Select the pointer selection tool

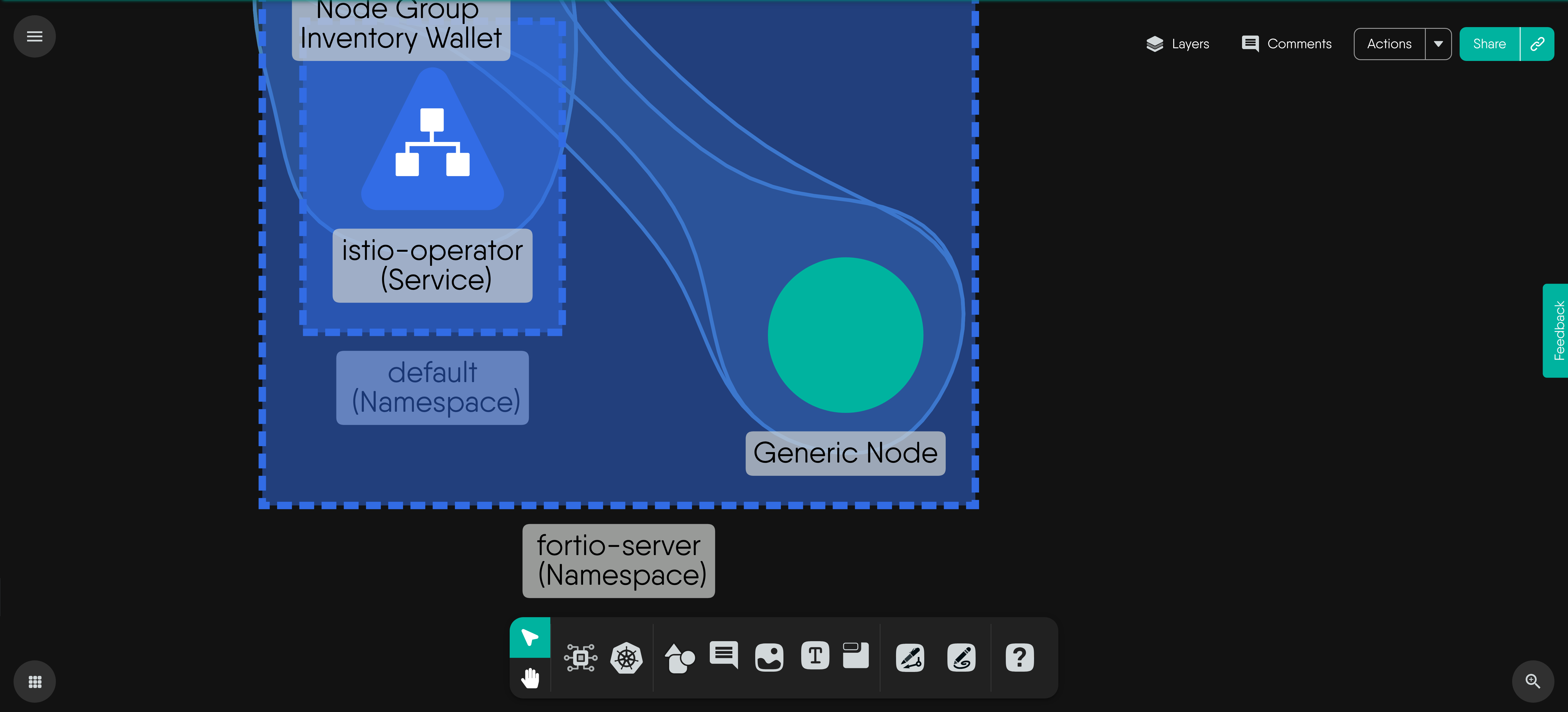click(x=529, y=638)
